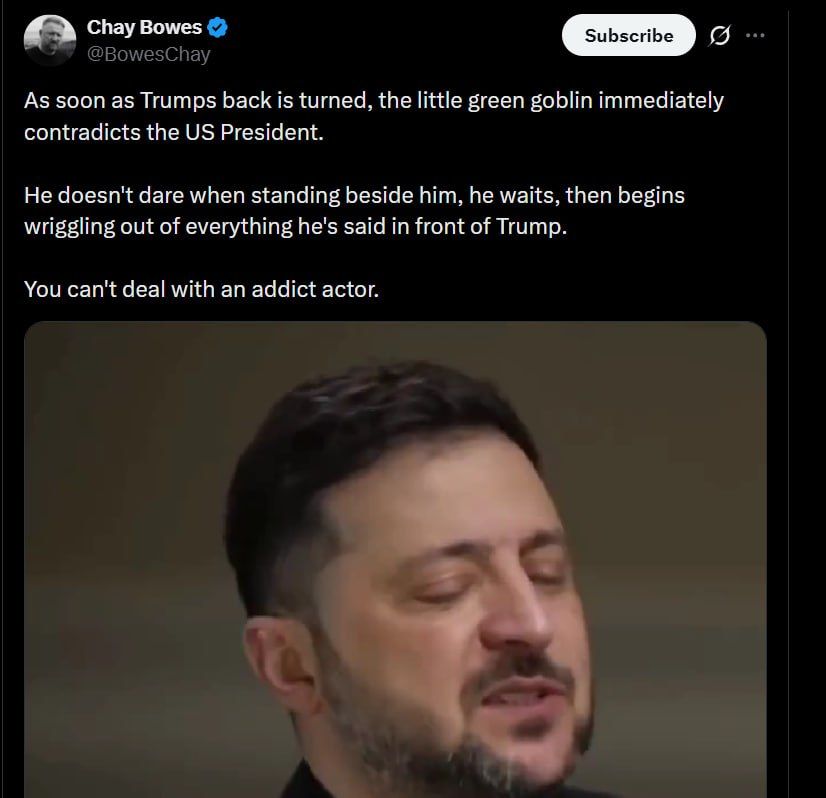Click the 'wriggling out of everything' line
Image resolution: width=826 pixels, height=798 pixels.
pos(295,227)
